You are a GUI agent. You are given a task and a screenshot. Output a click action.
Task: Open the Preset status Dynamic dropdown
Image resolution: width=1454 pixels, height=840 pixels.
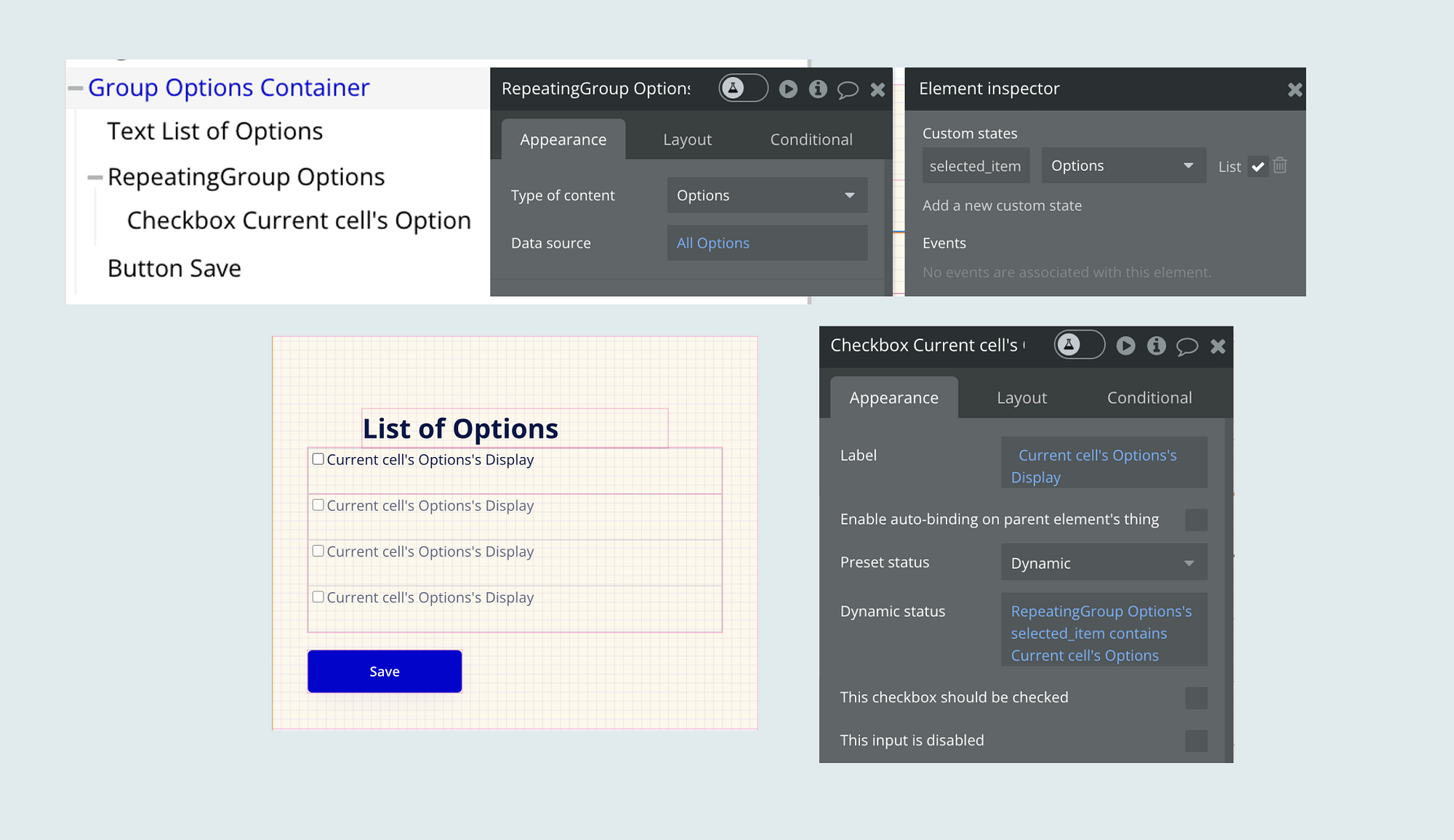coord(1104,563)
